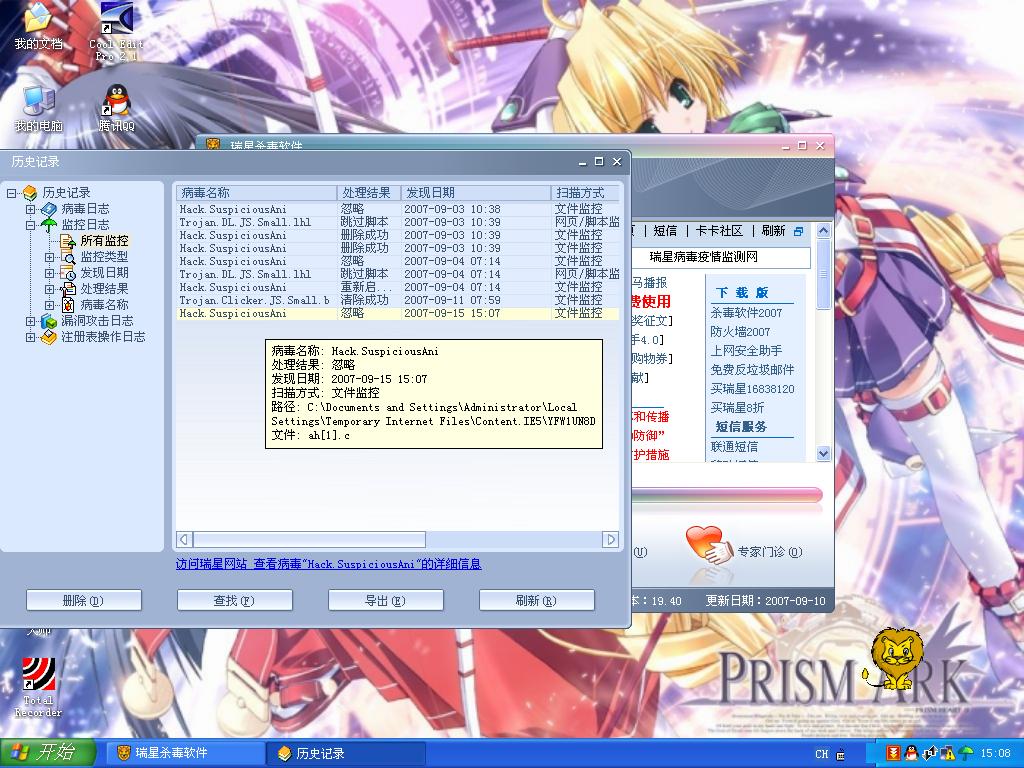Click scroll up arrow in Rising info panel

[x=824, y=231]
